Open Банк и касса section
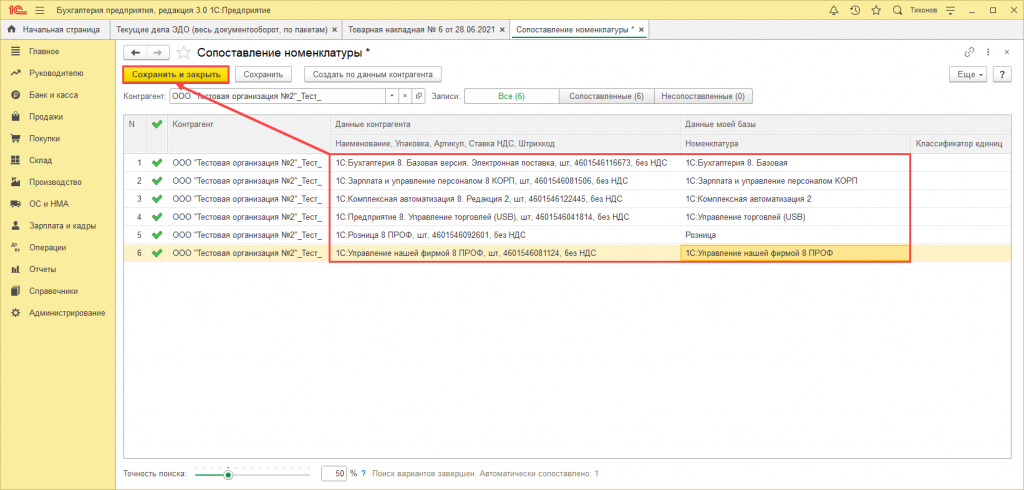 pyautogui.click(x=53, y=95)
